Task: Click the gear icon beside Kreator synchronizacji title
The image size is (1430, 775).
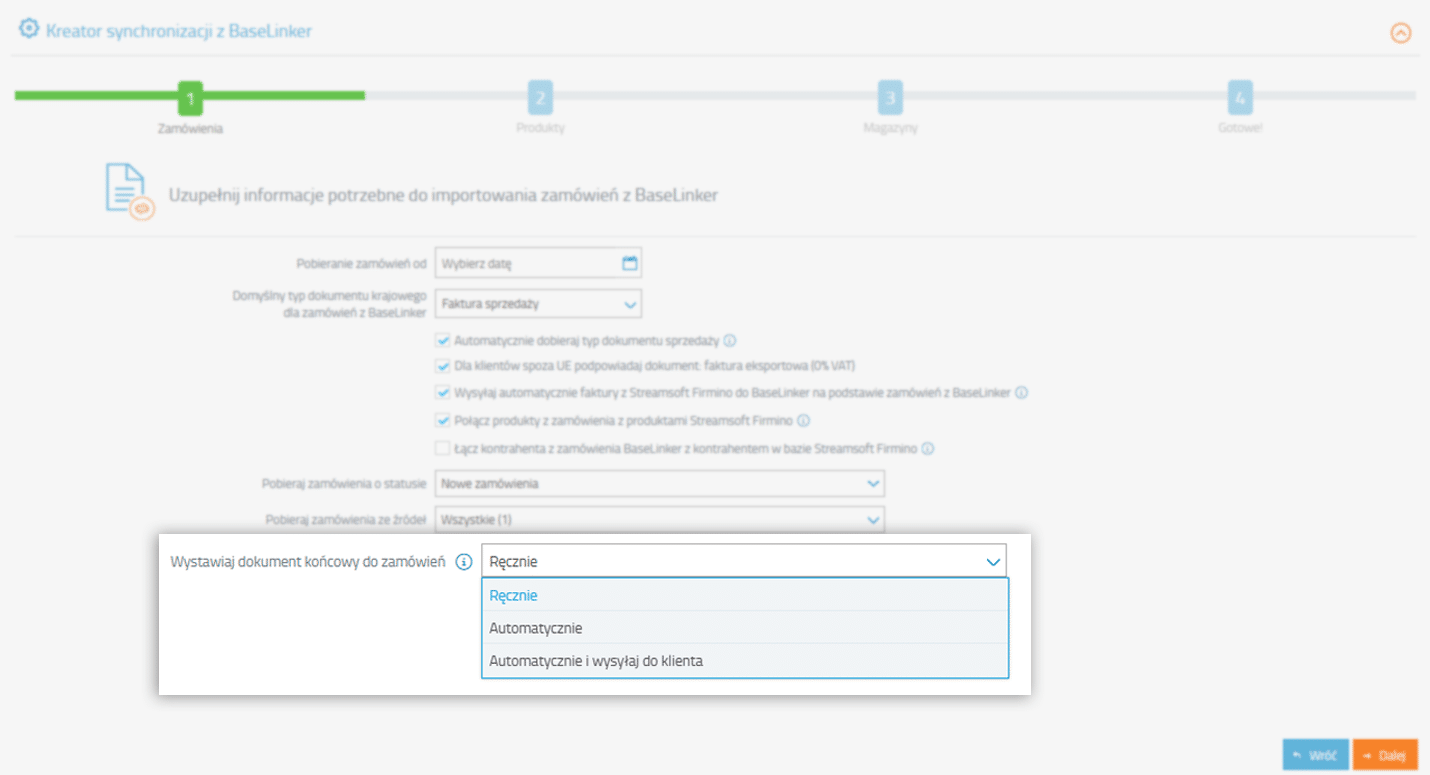Action: (x=30, y=29)
